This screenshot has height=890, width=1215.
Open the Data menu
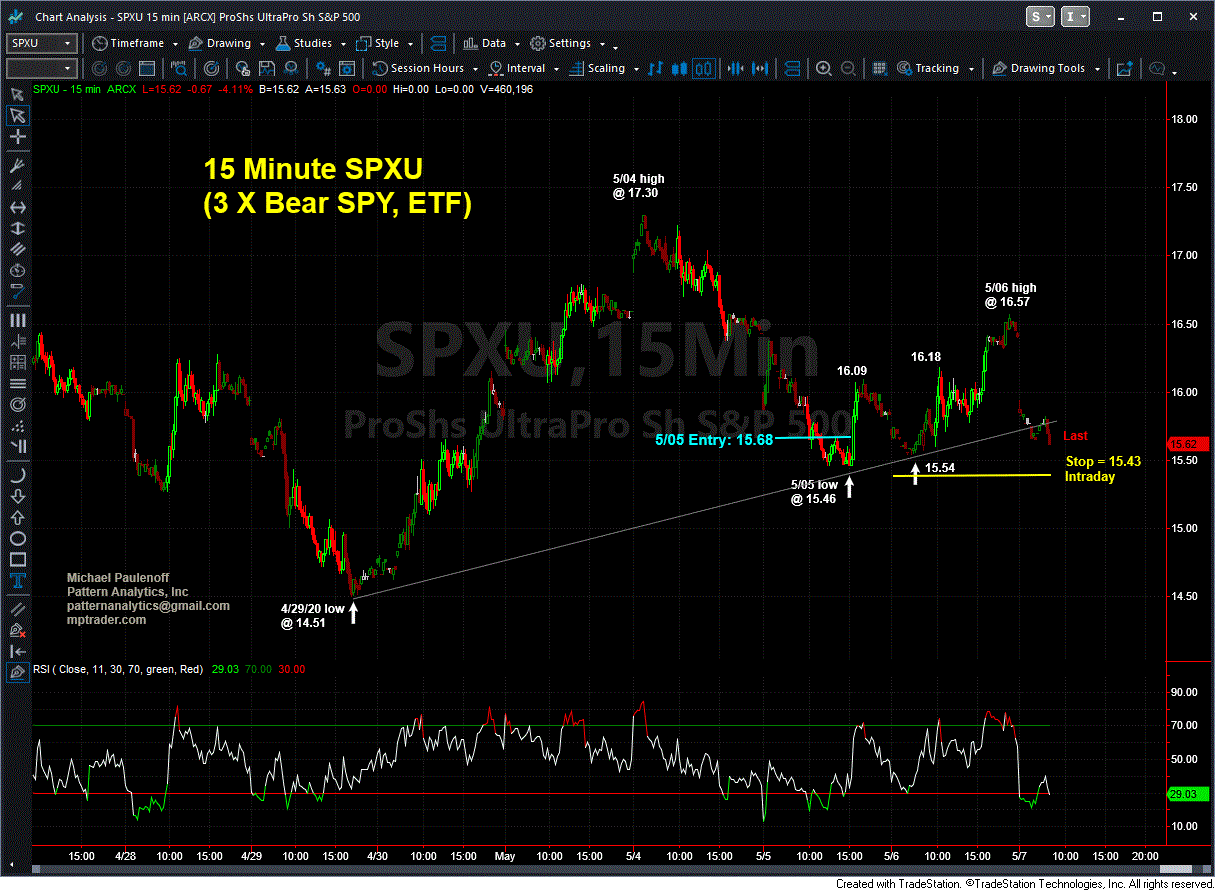[x=490, y=43]
